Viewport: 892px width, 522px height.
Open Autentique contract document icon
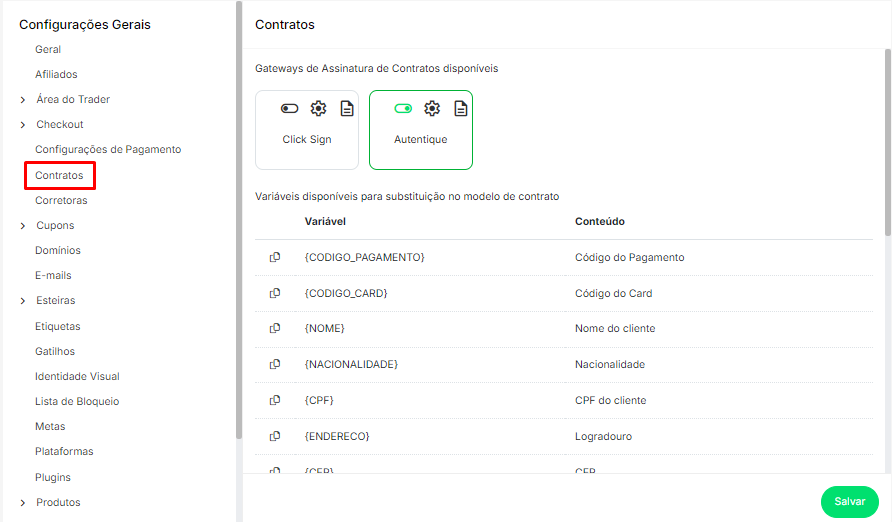point(461,109)
